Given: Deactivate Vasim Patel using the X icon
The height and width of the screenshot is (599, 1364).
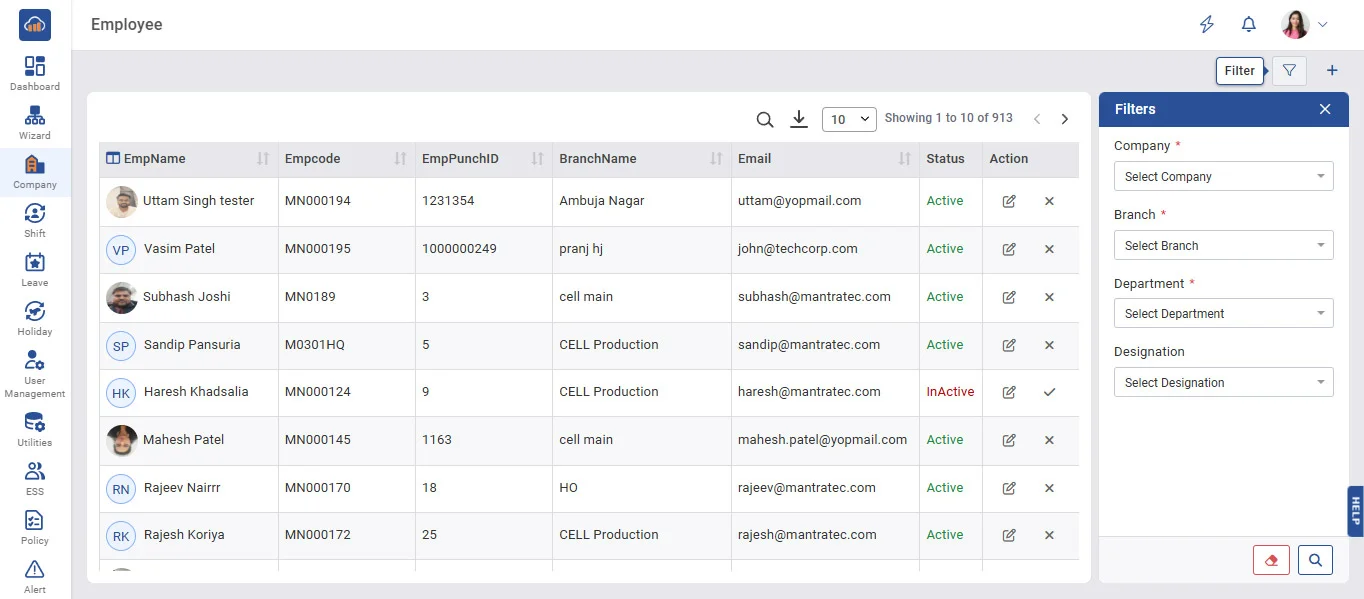Looking at the screenshot, I should [1049, 249].
